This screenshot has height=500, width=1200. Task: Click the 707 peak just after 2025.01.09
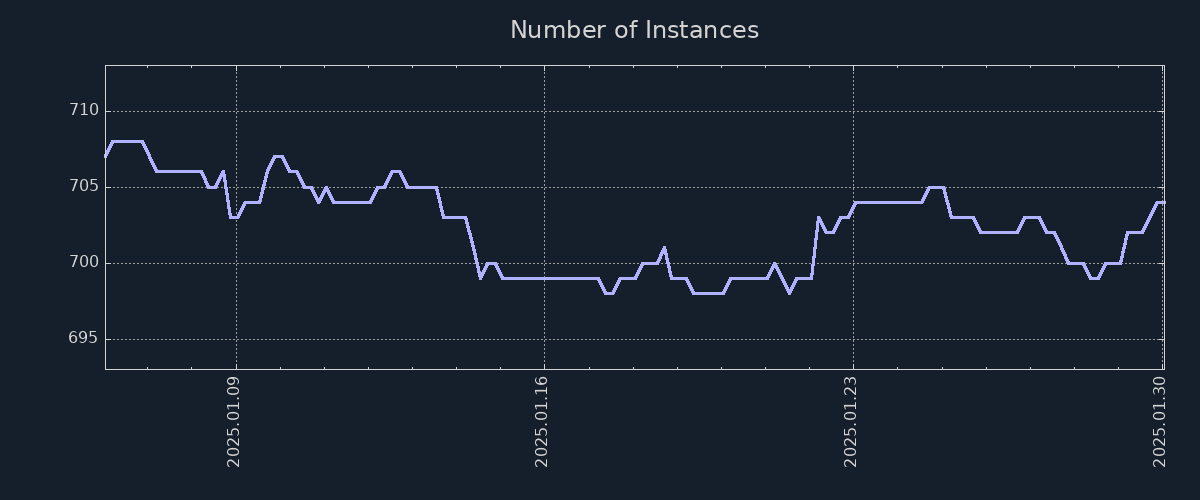point(278,156)
